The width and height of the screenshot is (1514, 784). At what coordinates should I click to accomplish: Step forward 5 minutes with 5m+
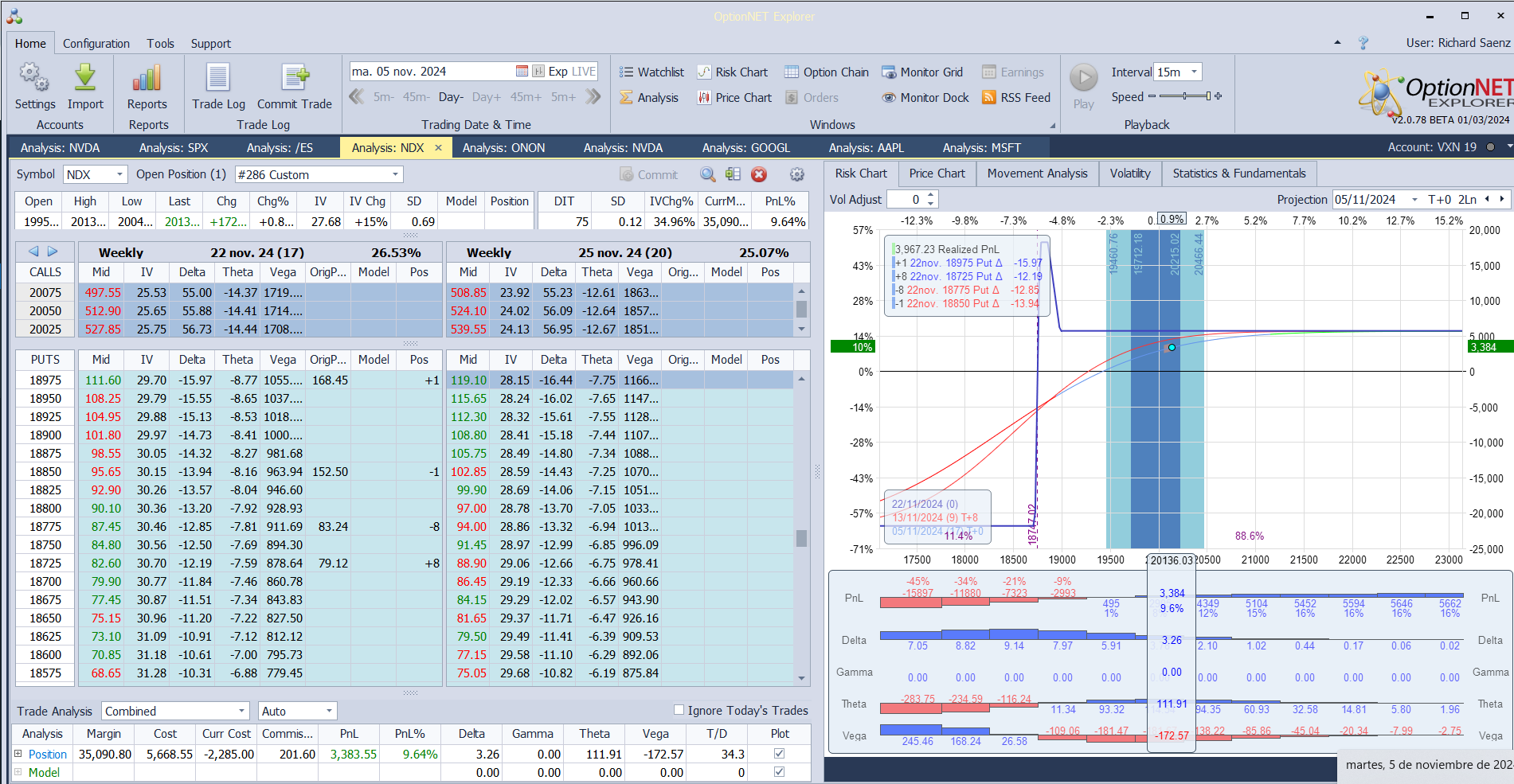click(x=563, y=97)
